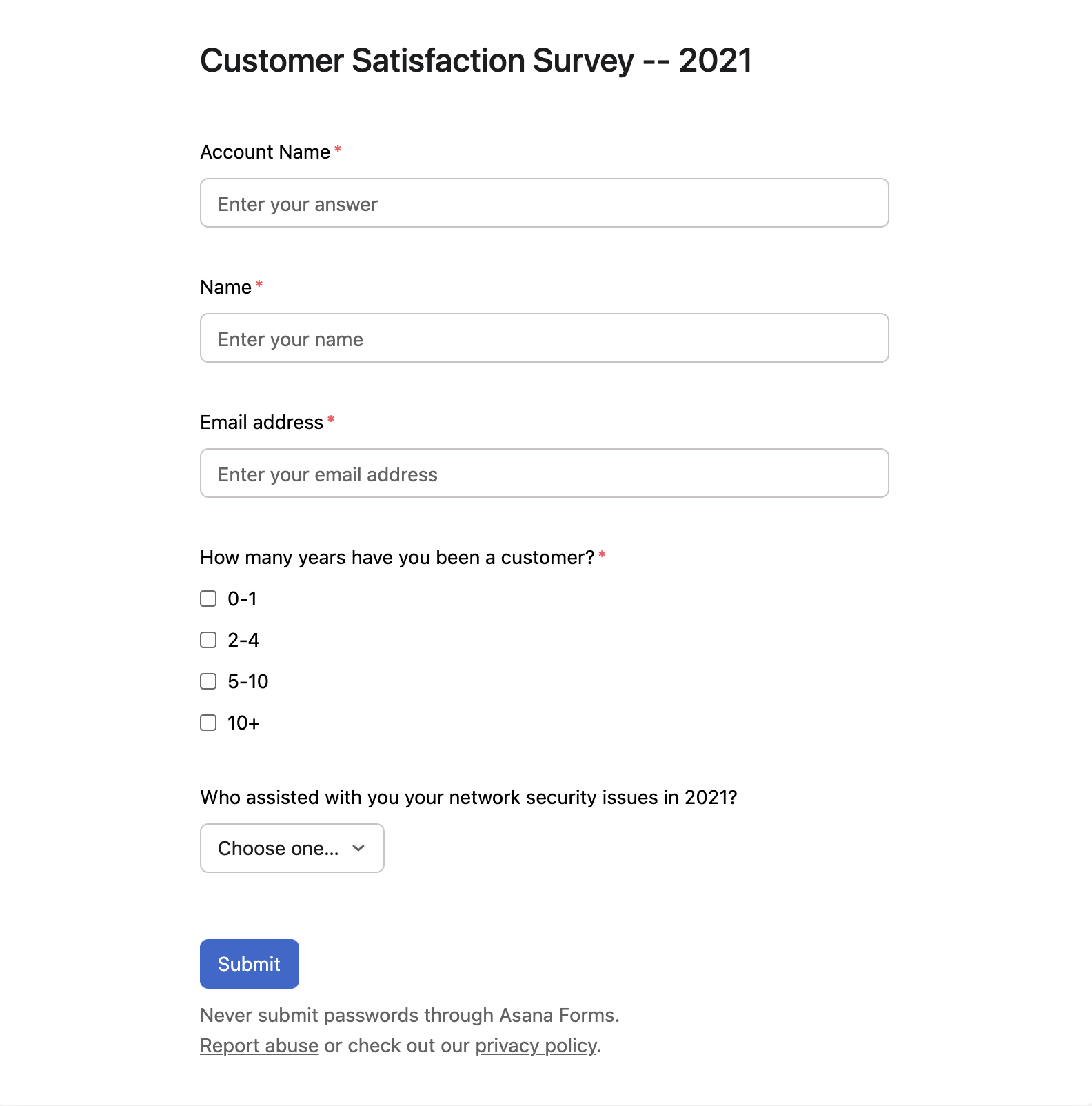
Task: Click into the email address input
Action: tap(544, 473)
